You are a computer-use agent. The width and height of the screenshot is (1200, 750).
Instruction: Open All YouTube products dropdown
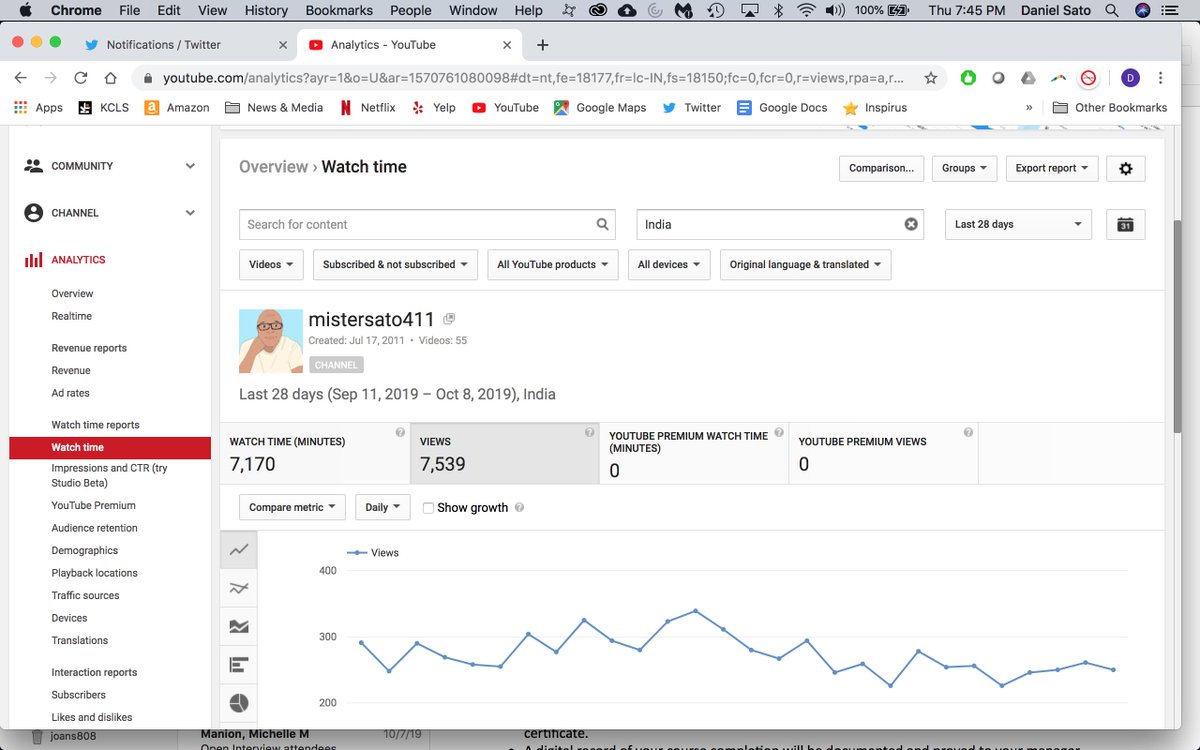click(553, 265)
